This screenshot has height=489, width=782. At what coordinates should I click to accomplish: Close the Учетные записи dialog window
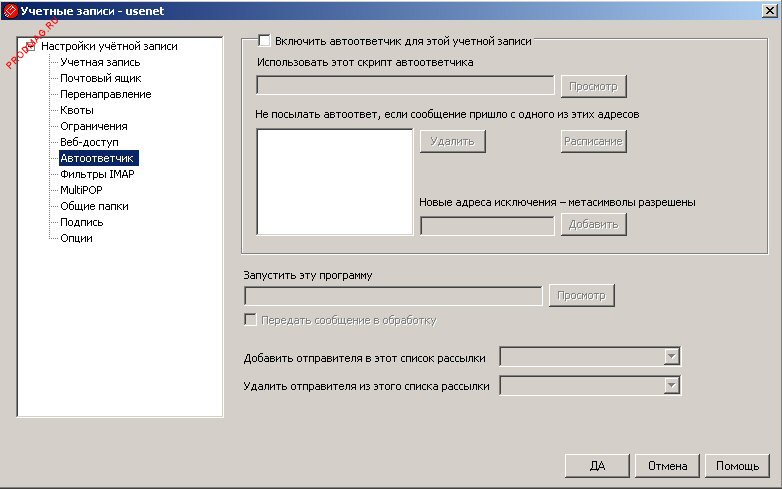(x=767, y=10)
